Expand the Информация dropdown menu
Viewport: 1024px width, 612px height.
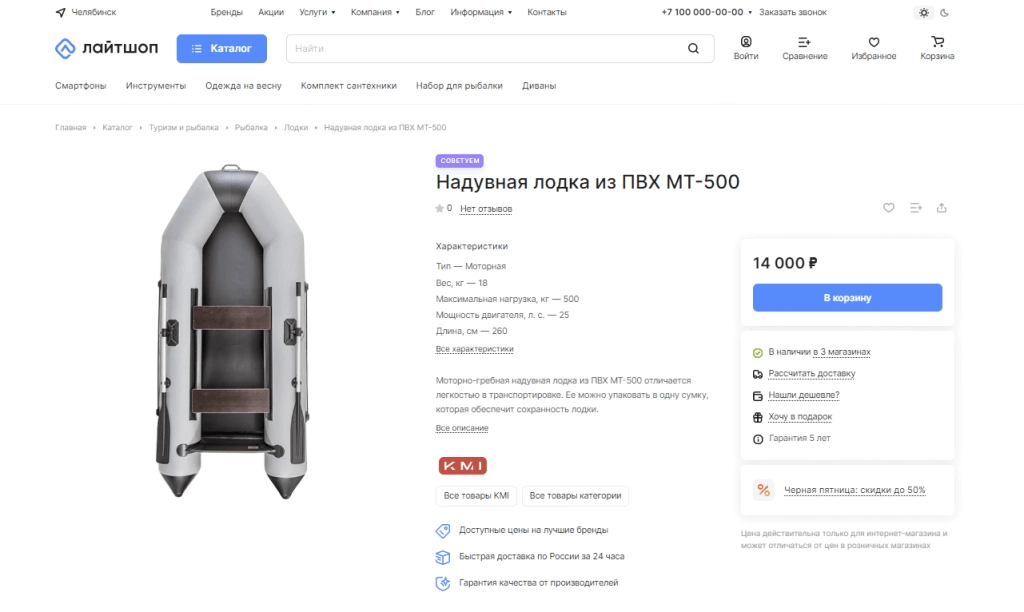pyautogui.click(x=481, y=12)
